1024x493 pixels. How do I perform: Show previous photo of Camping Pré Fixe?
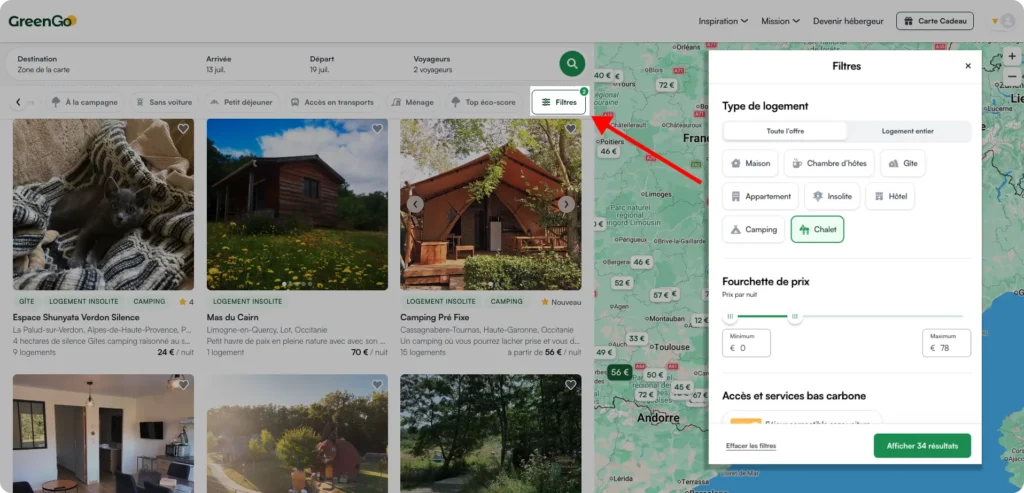[415, 204]
